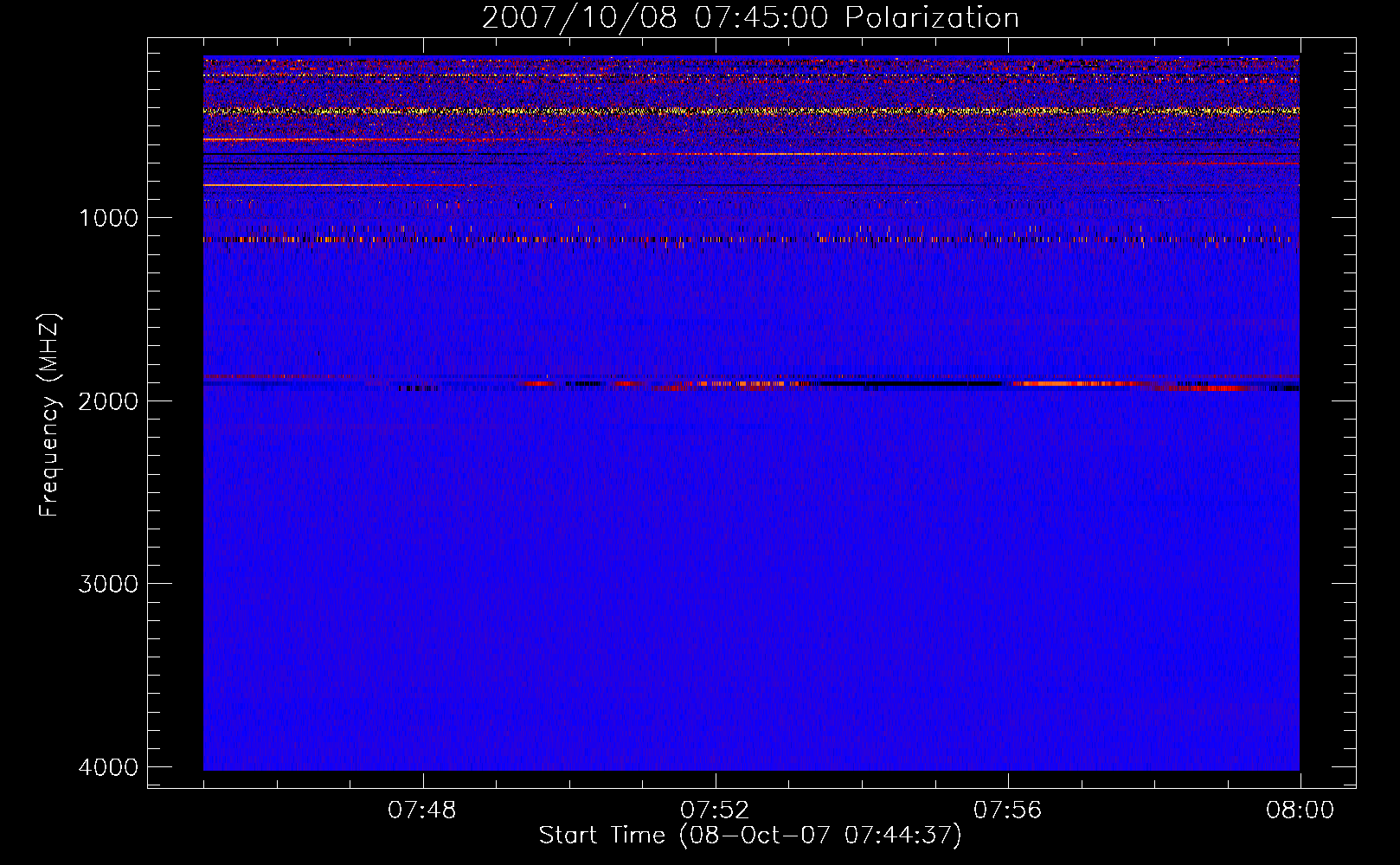Select the 4000 frequency axis label

108,767
